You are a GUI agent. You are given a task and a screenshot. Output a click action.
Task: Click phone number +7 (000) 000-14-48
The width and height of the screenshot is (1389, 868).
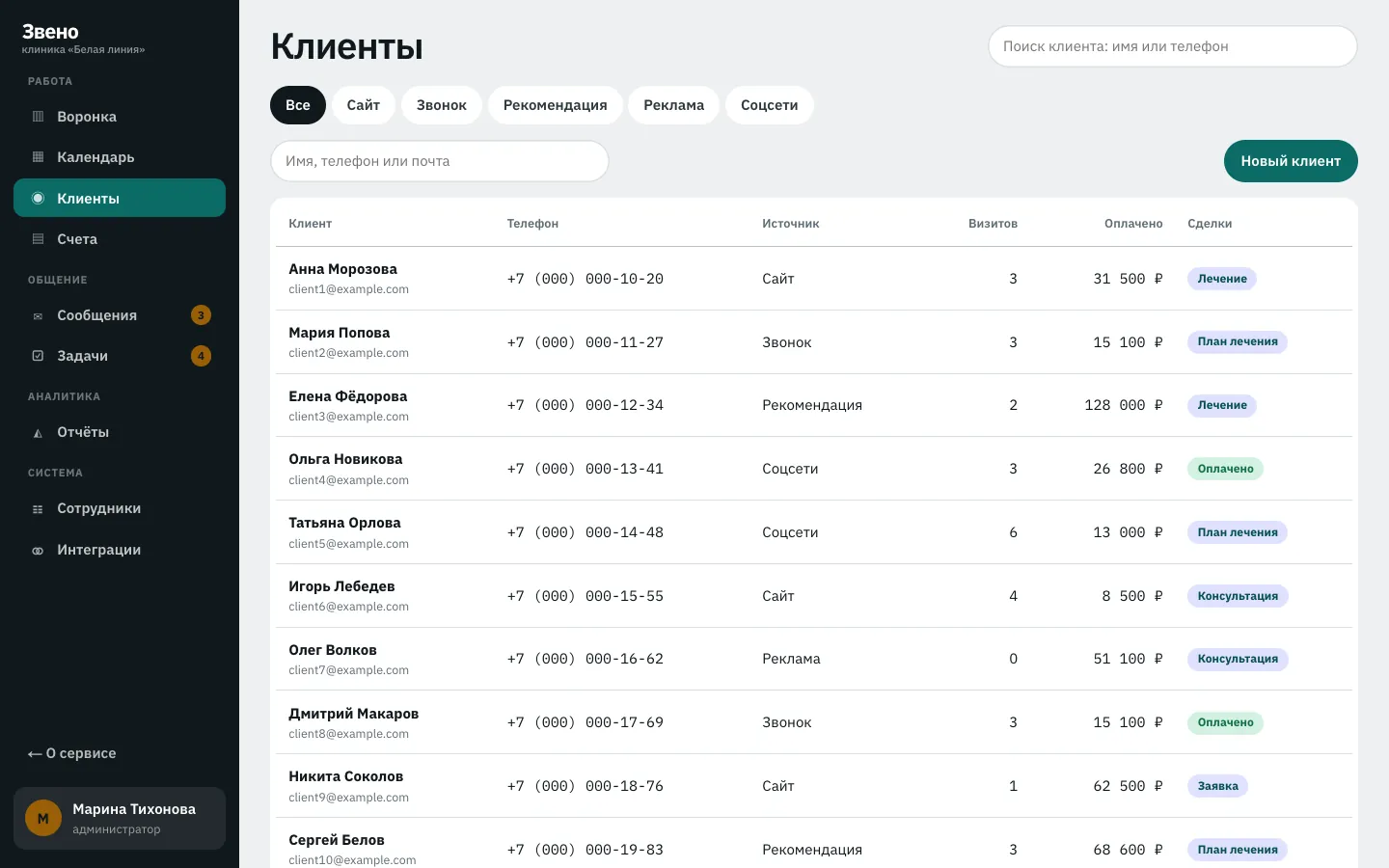pos(586,532)
